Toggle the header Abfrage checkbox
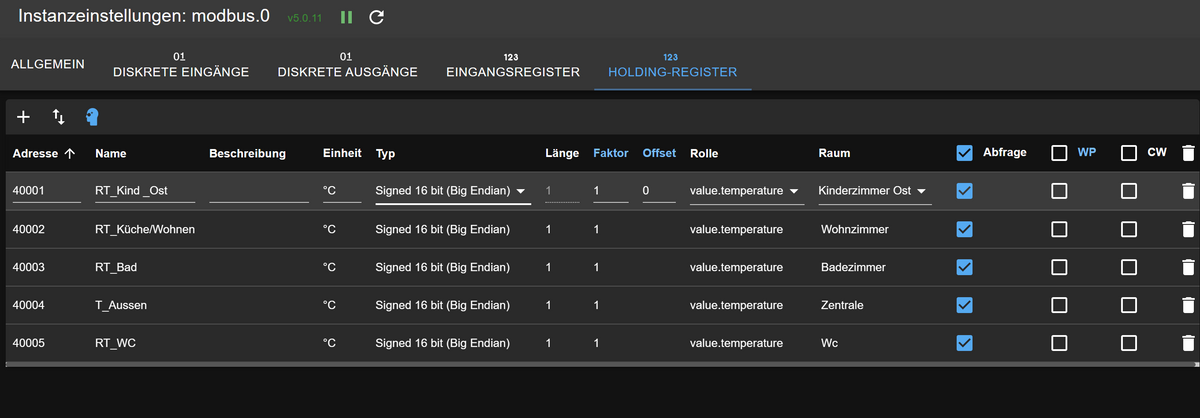Screen dimensions: 1200x418 pos(964,153)
